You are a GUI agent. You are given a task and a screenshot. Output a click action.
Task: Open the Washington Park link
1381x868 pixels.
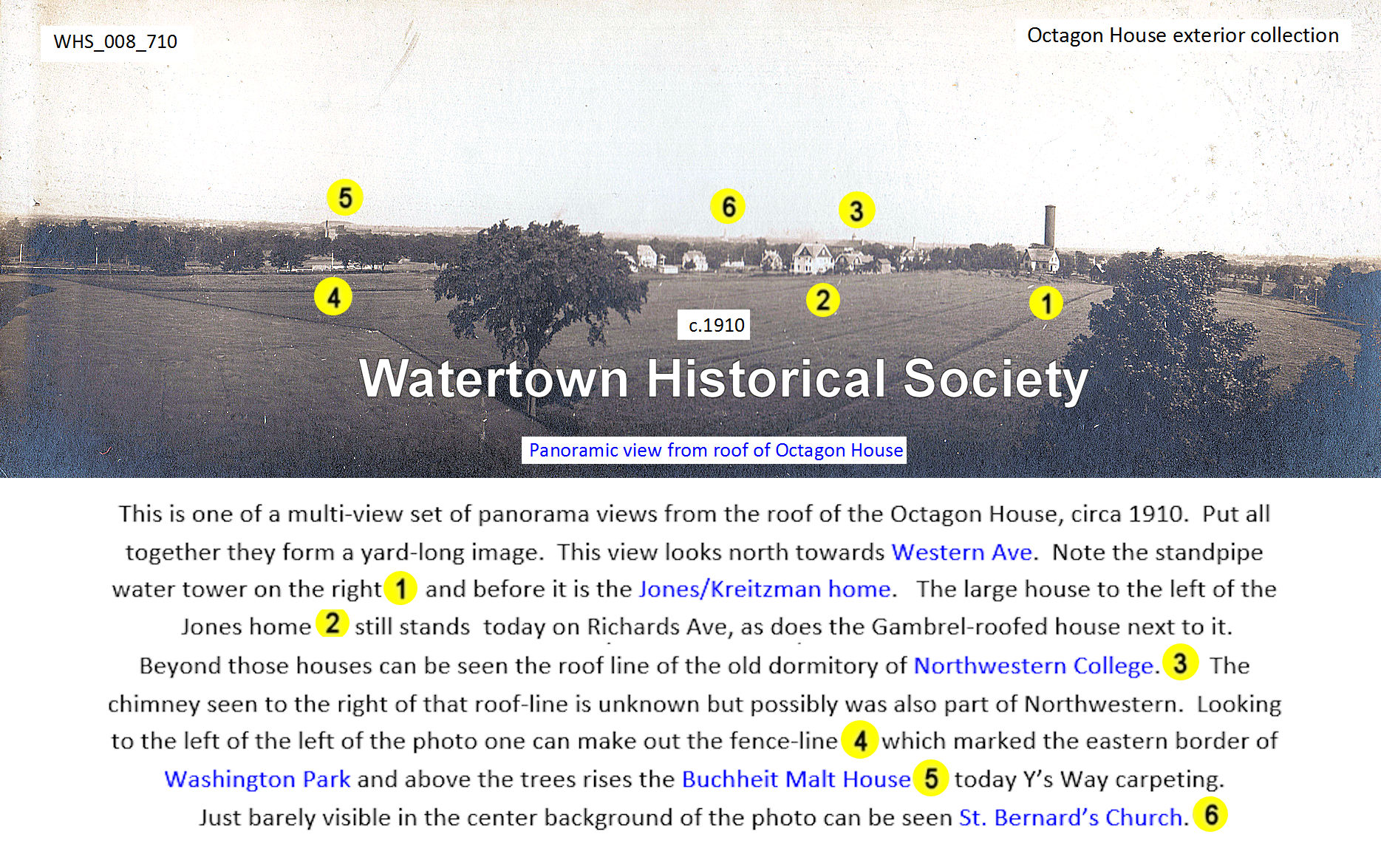[x=257, y=779]
